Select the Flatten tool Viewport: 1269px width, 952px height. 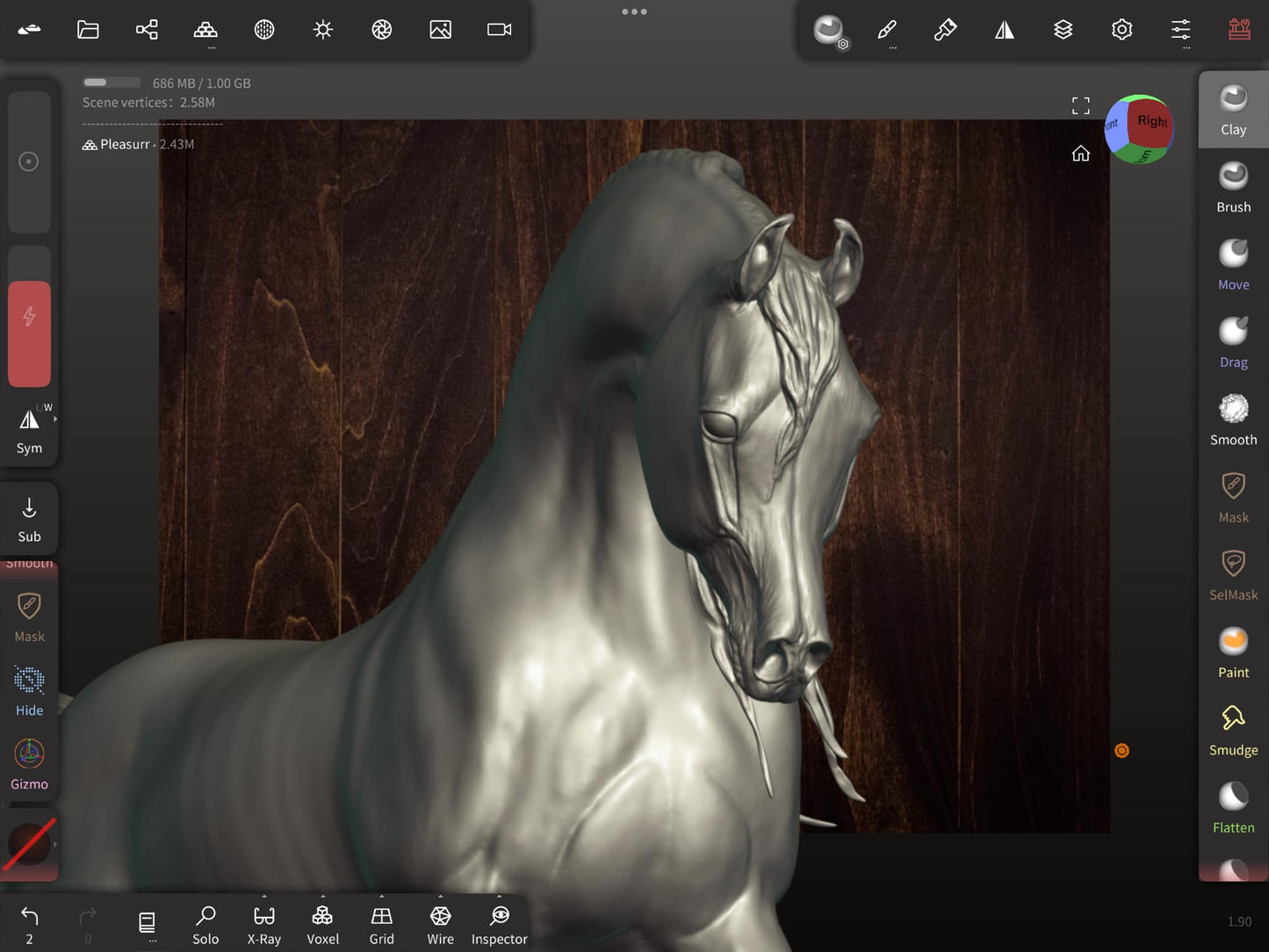(1234, 808)
